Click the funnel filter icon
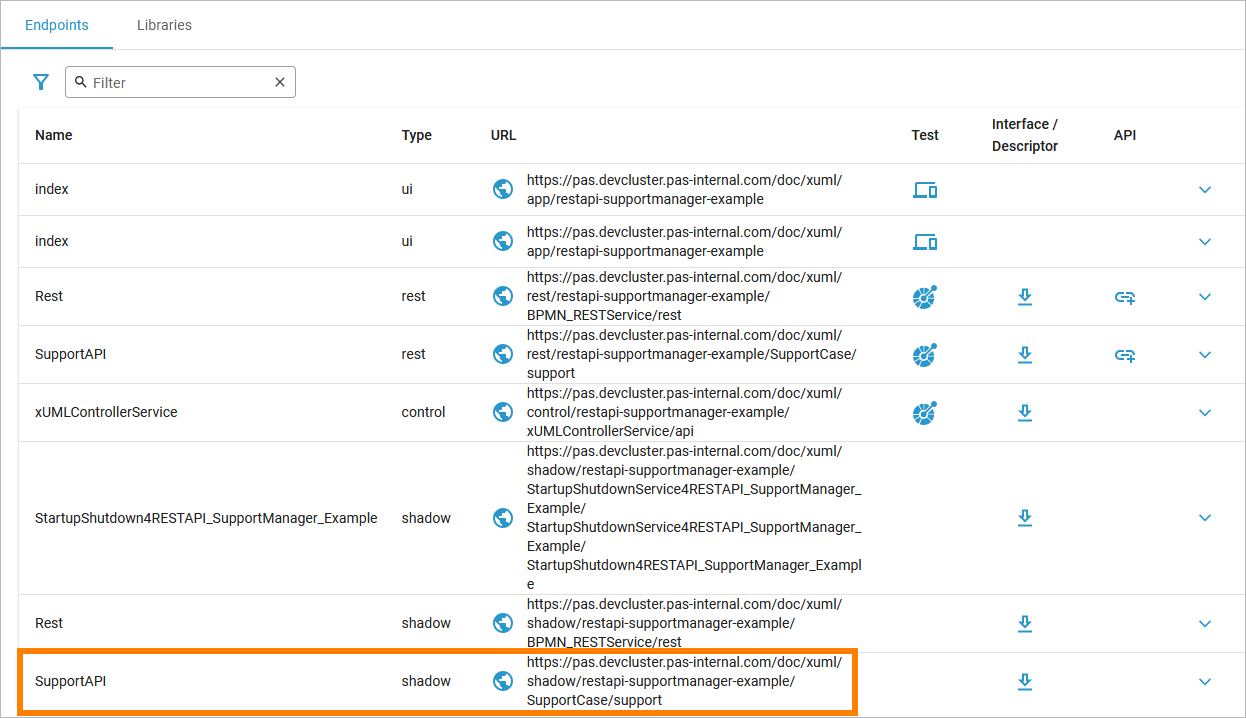Viewport: 1246px width, 718px height. pyautogui.click(x=41, y=82)
